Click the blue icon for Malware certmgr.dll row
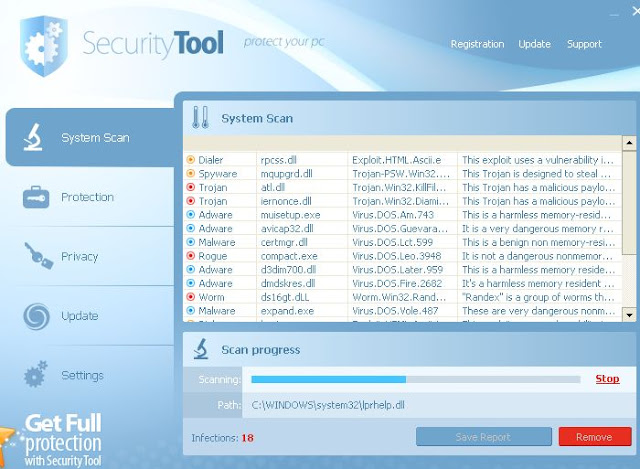 point(191,242)
